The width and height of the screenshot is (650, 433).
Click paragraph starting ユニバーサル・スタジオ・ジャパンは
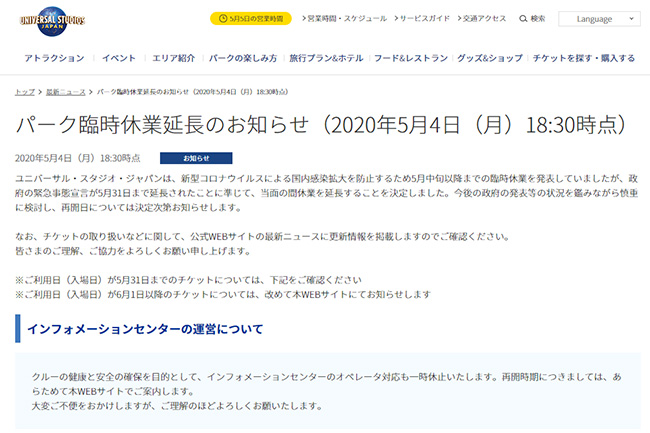point(327,193)
